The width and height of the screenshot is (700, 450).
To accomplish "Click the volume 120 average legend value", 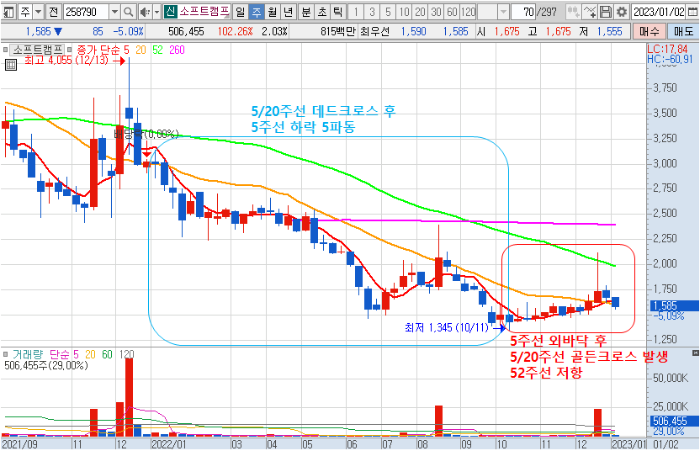I will click(x=127, y=354).
